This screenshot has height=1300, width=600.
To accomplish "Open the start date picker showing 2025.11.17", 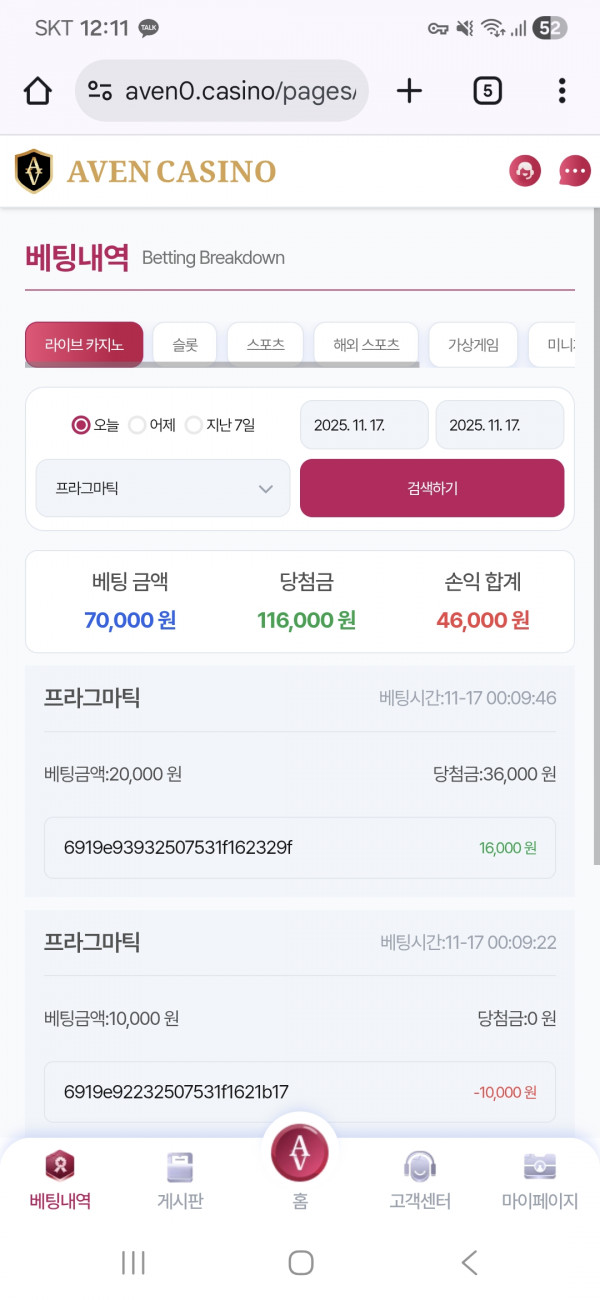I will pyautogui.click(x=363, y=424).
